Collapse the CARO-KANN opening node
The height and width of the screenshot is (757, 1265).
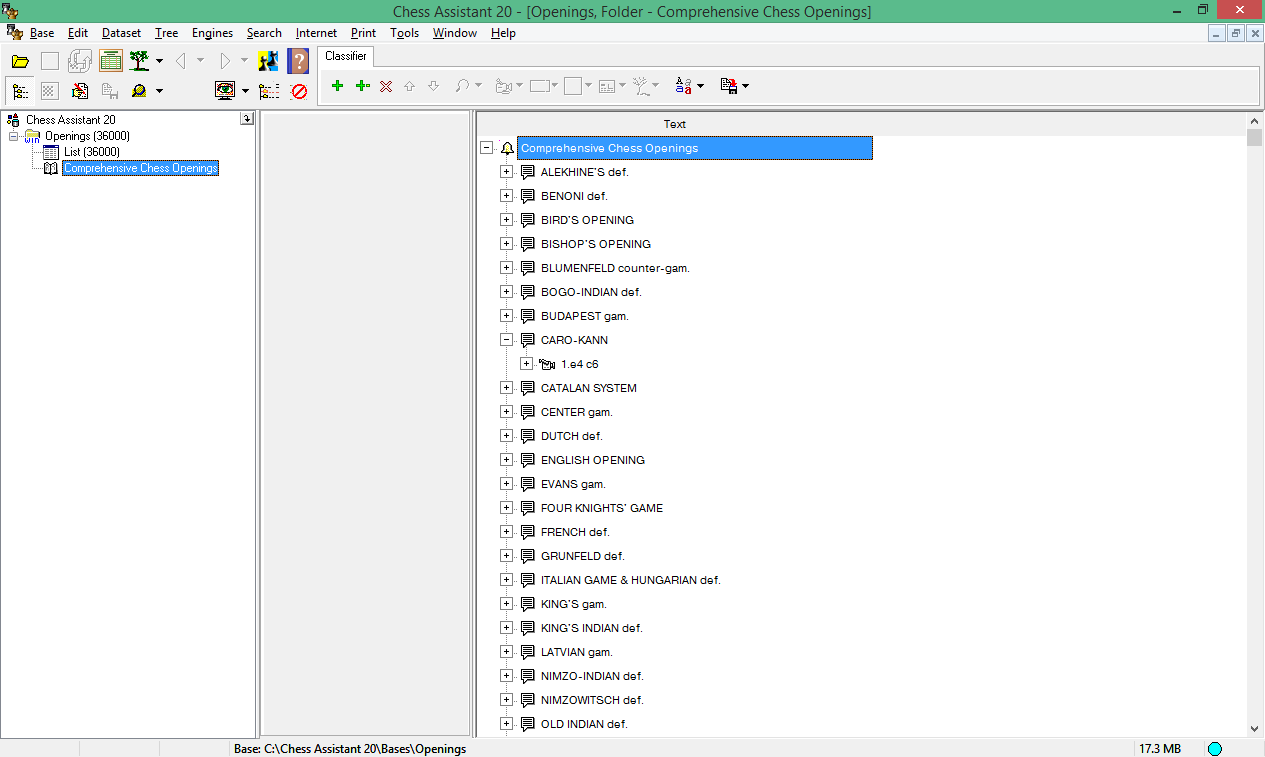click(x=506, y=340)
